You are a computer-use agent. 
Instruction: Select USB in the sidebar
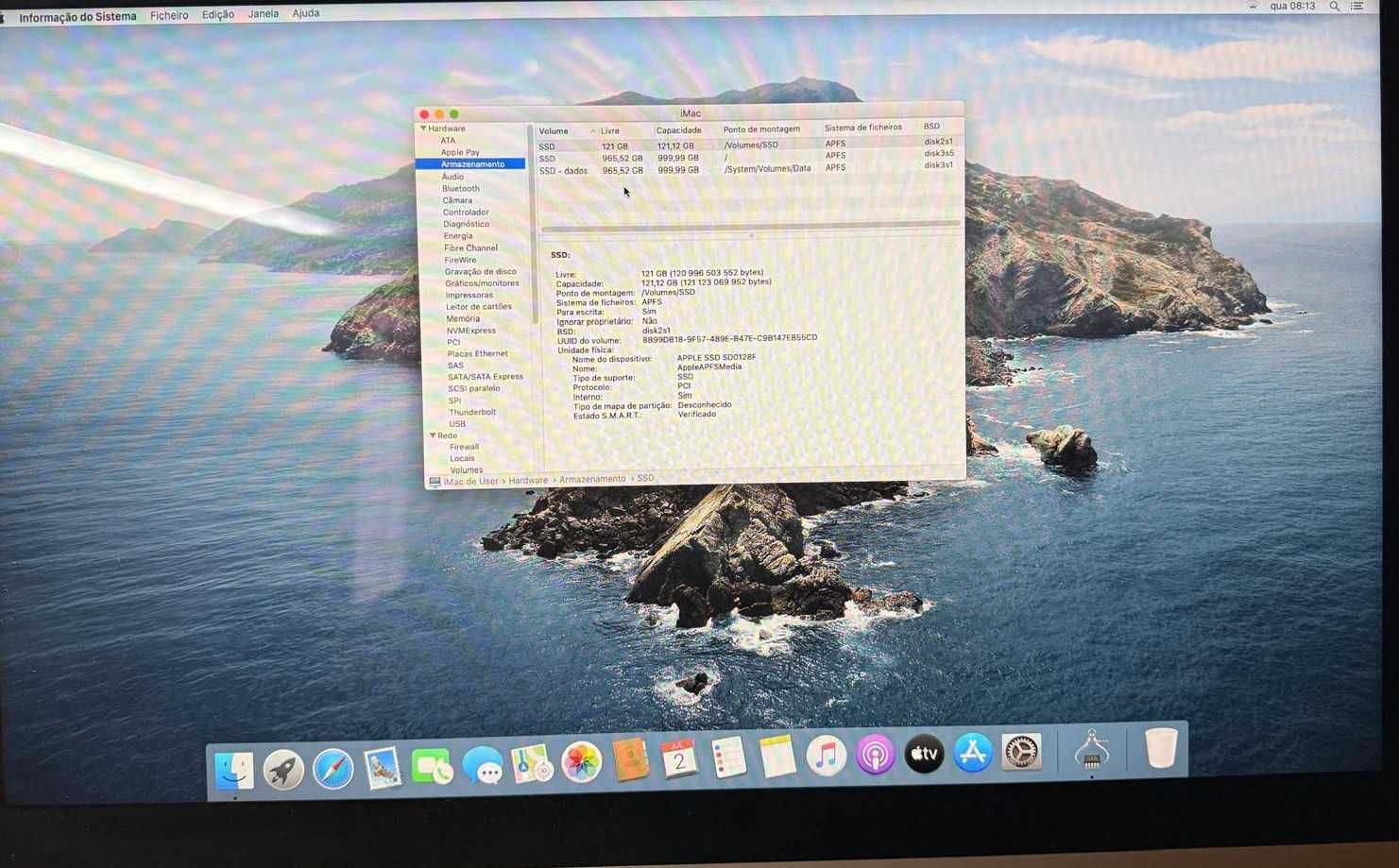coord(457,424)
